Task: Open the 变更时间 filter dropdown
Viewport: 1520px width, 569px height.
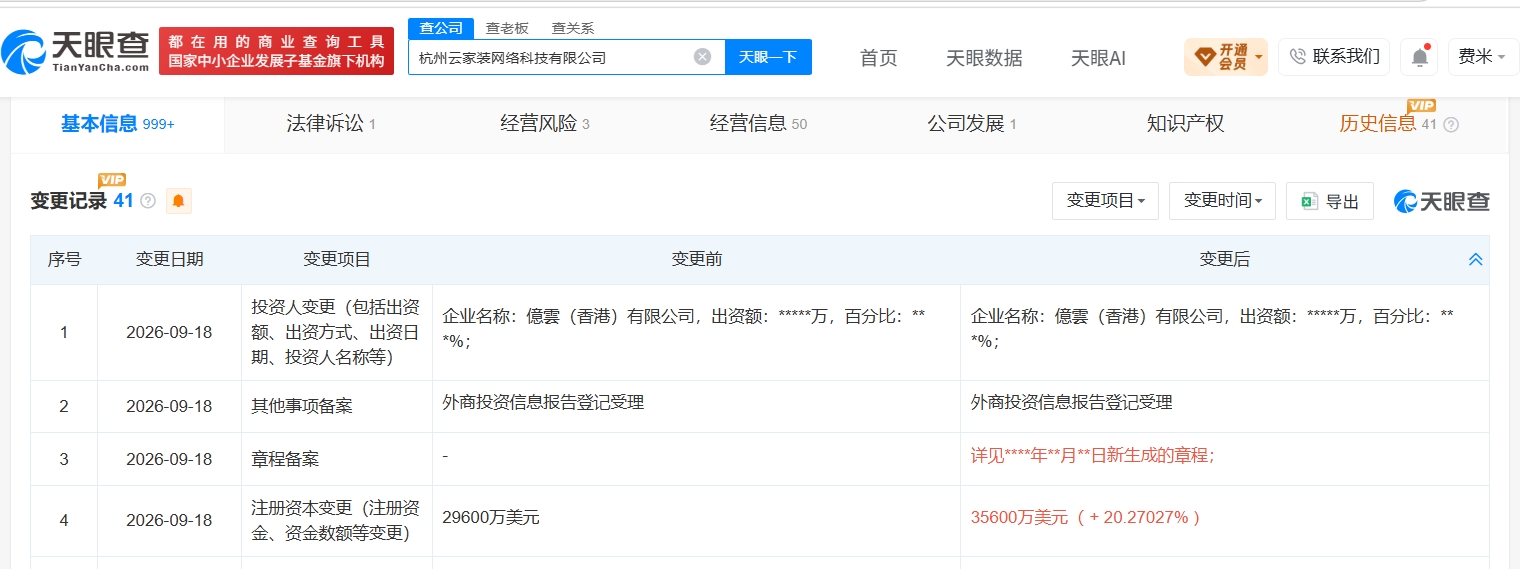Action: pos(1223,201)
